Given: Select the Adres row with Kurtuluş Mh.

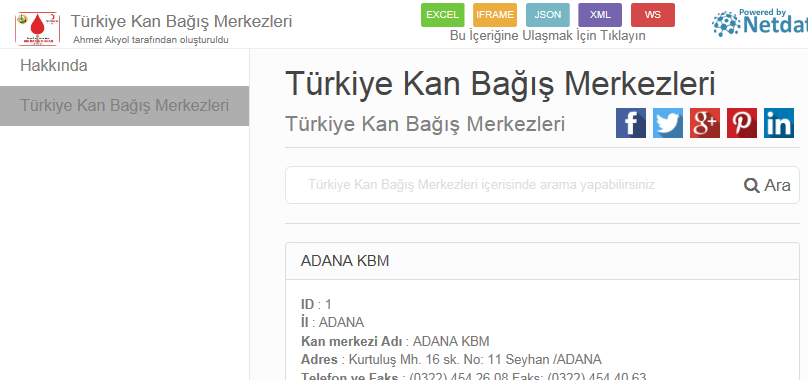Looking at the screenshot, I should (451, 359).
